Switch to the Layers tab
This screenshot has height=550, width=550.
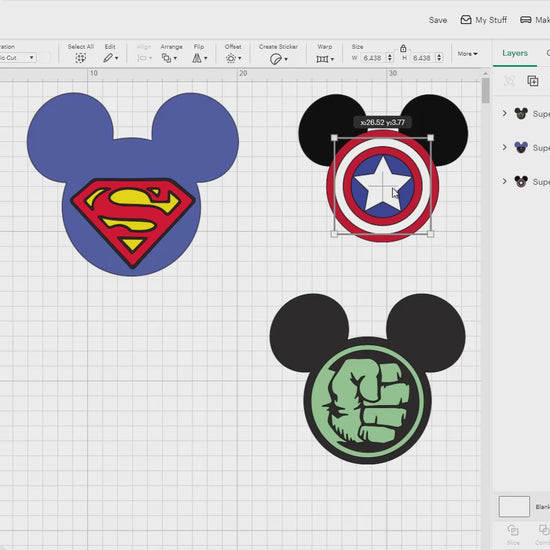tap(515, 53)
